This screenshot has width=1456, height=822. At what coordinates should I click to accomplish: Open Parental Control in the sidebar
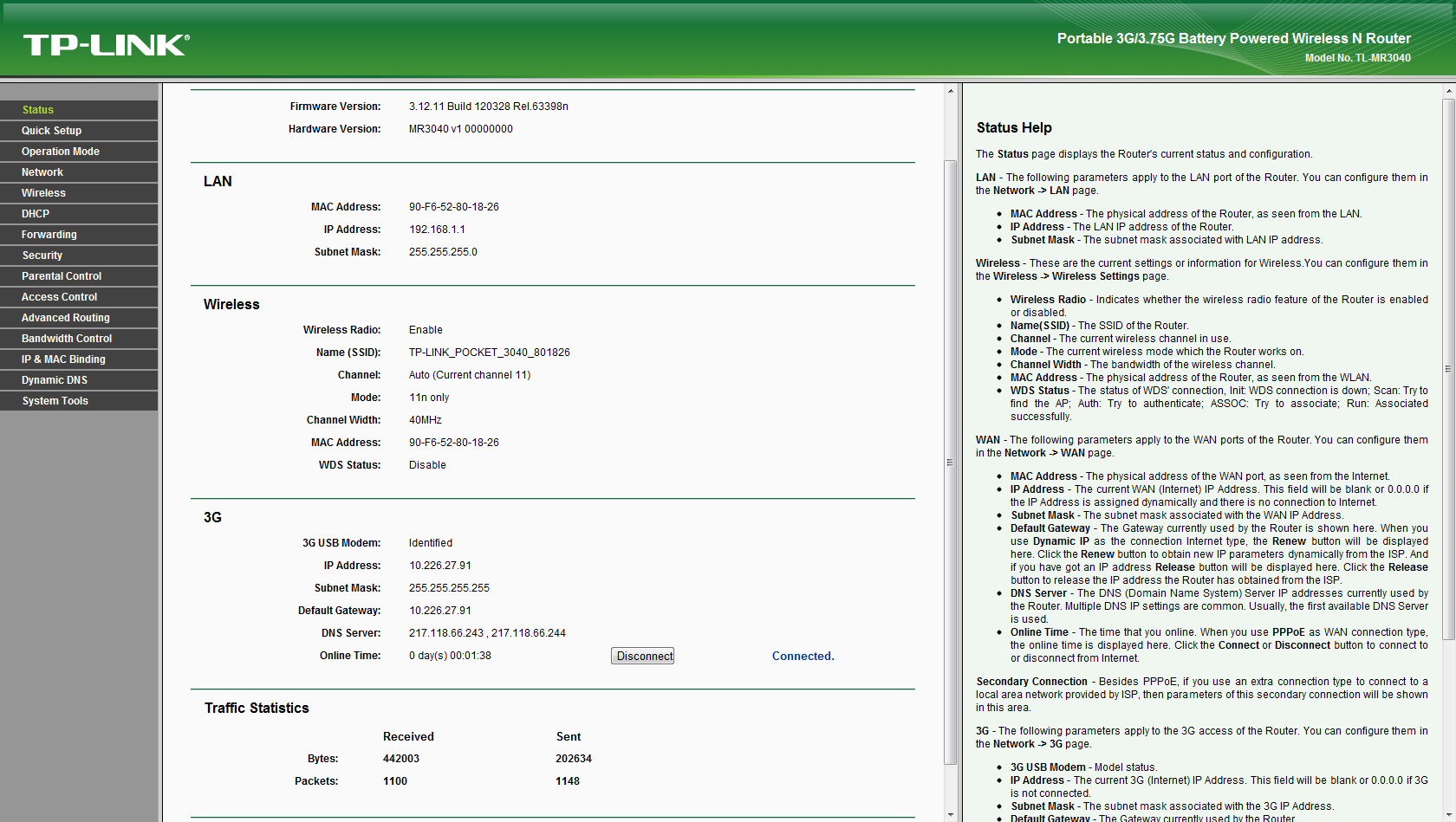pos(79,276)
